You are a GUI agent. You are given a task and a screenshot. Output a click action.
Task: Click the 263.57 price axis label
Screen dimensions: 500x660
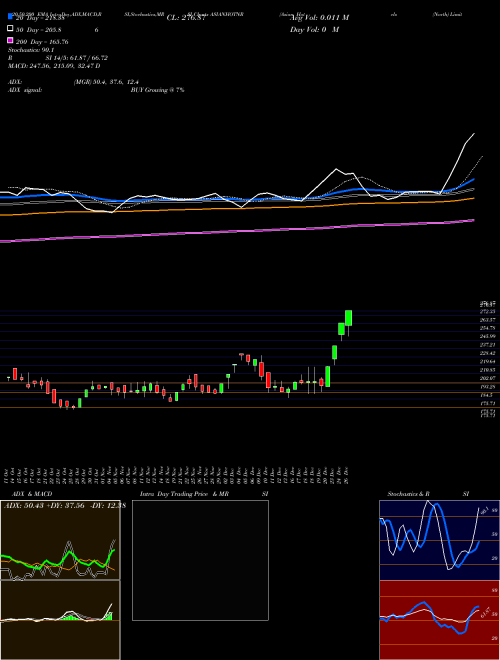487,320
